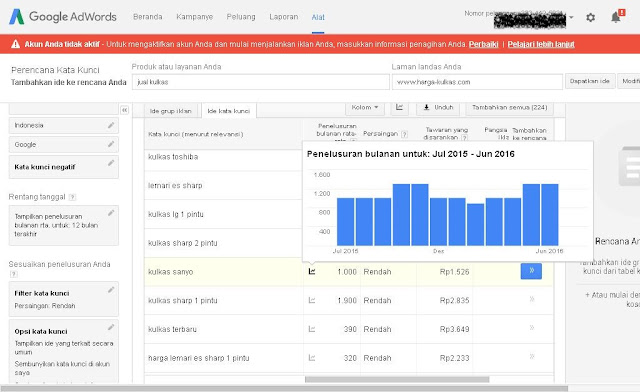Edit the Rentang tanggal setting
Screen dimensions: 640x392
tap(111, 213)
